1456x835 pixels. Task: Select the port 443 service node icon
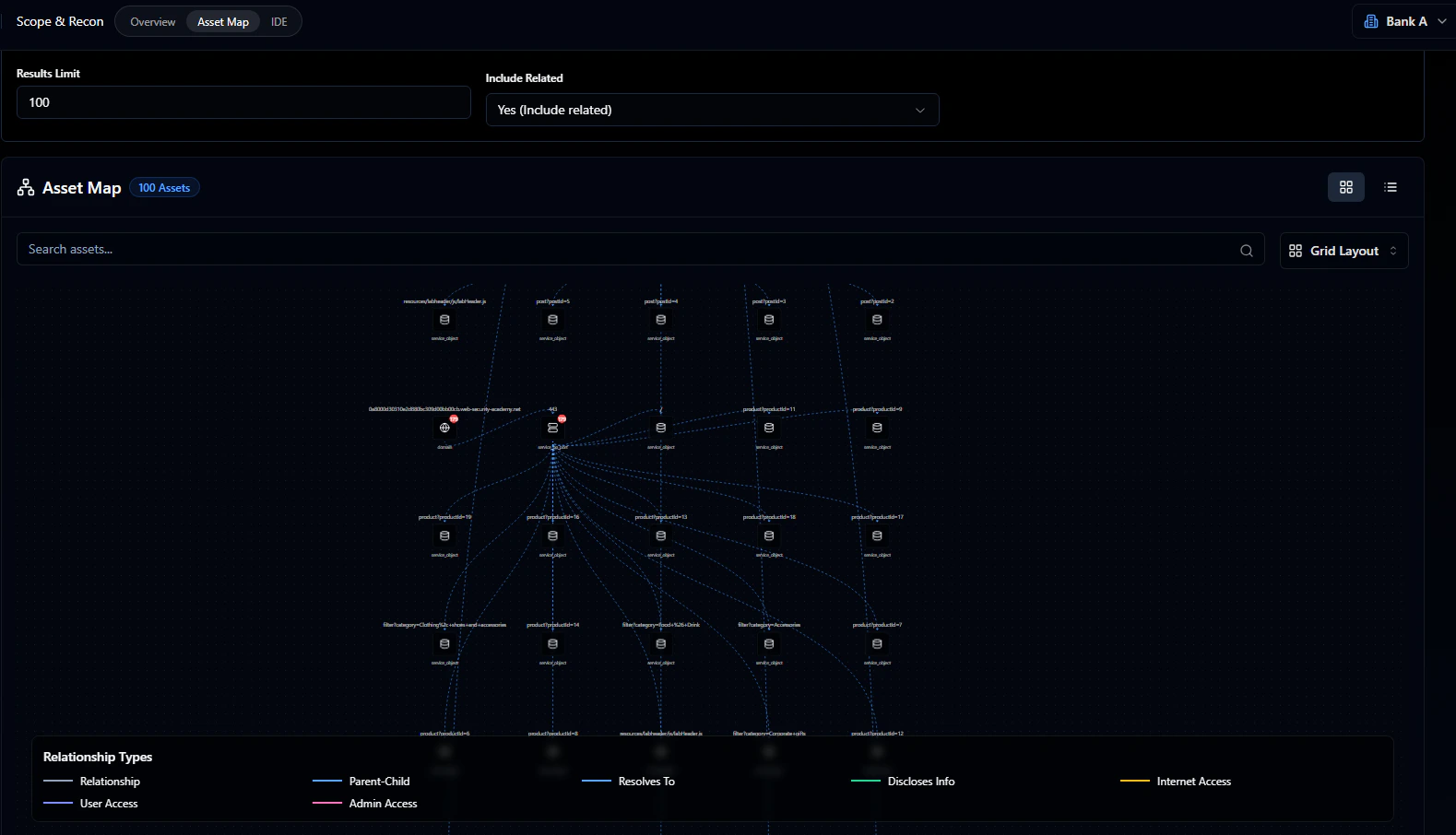pos(552,428)
